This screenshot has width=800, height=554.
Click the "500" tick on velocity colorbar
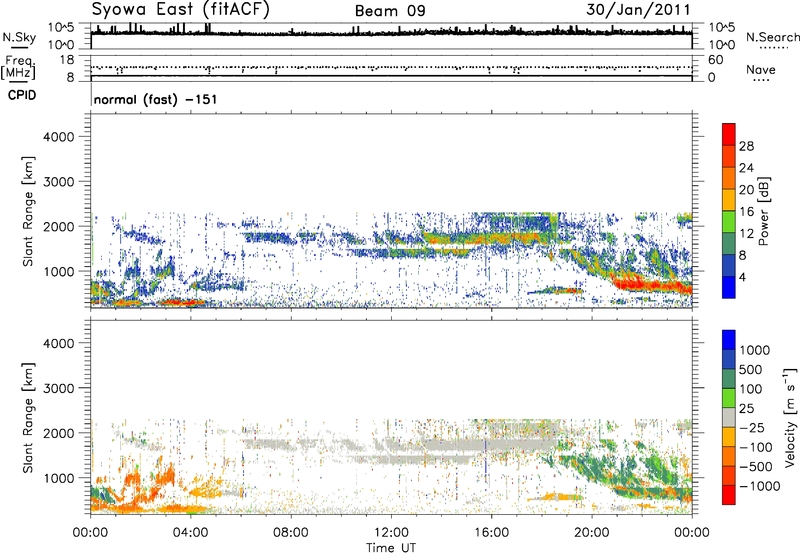tap(751, 369)
